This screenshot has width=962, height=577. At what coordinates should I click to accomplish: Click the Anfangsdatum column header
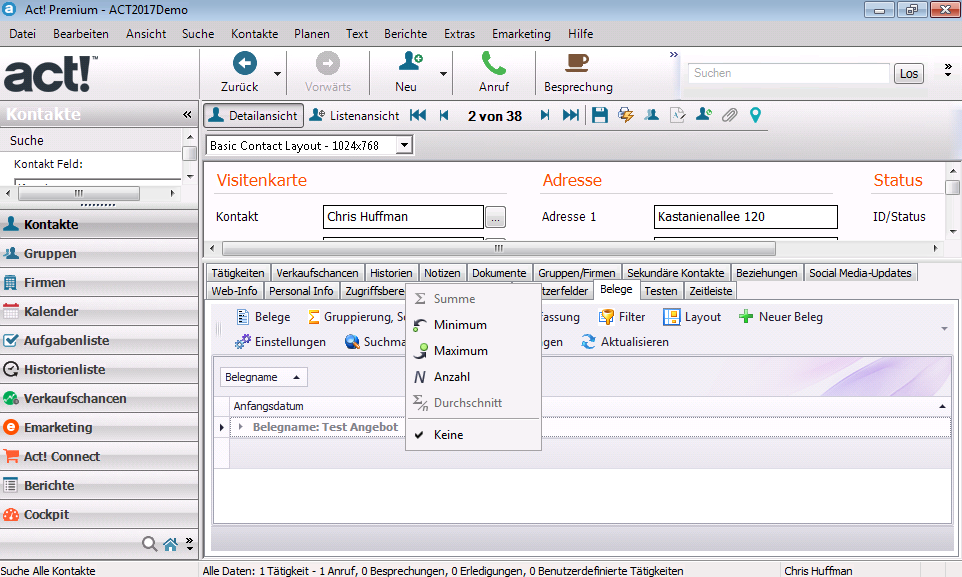[x=268, y=406]
